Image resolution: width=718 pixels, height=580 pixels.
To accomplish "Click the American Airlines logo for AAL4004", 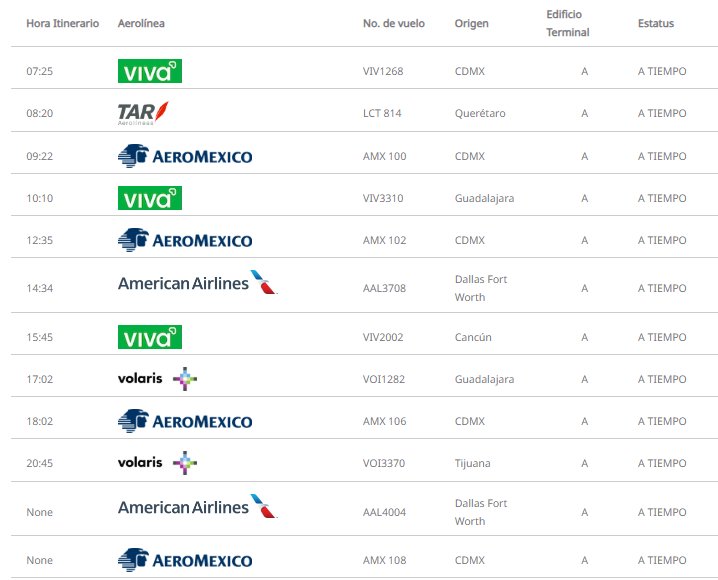I will pos(197,507).
